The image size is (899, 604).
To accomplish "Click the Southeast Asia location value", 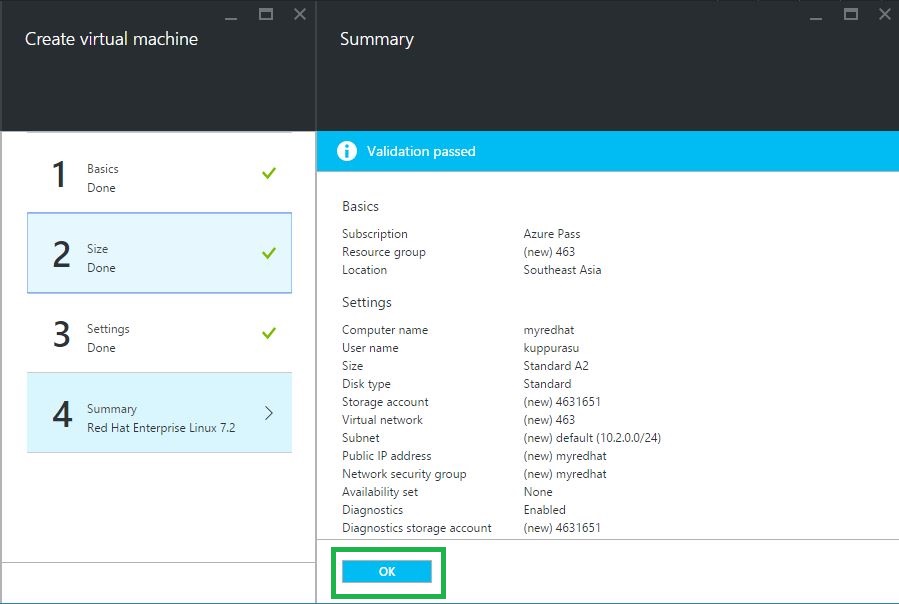I will (562, 270).
